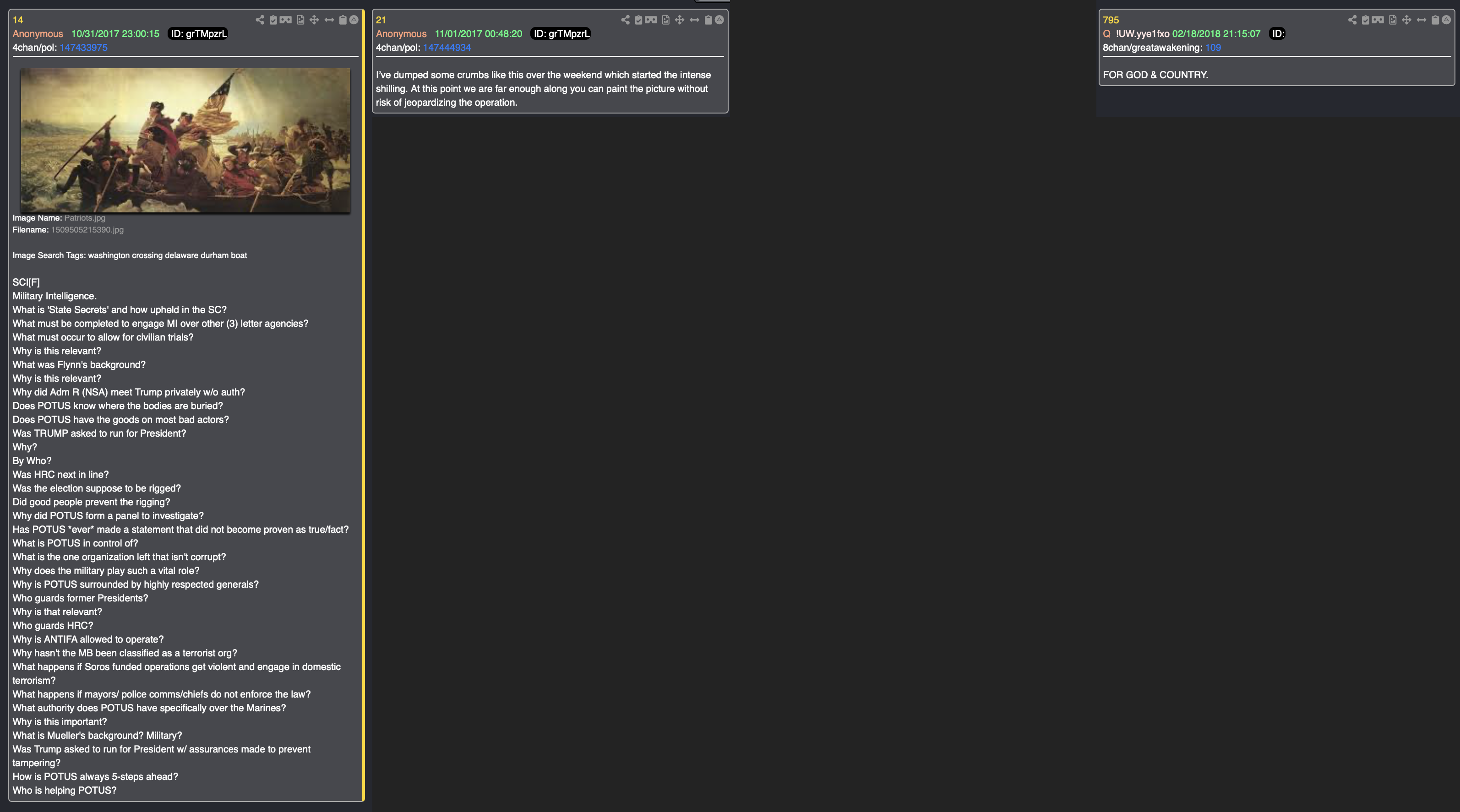Click timestamp 11/01/2017 00:48:20

[479, 34]
